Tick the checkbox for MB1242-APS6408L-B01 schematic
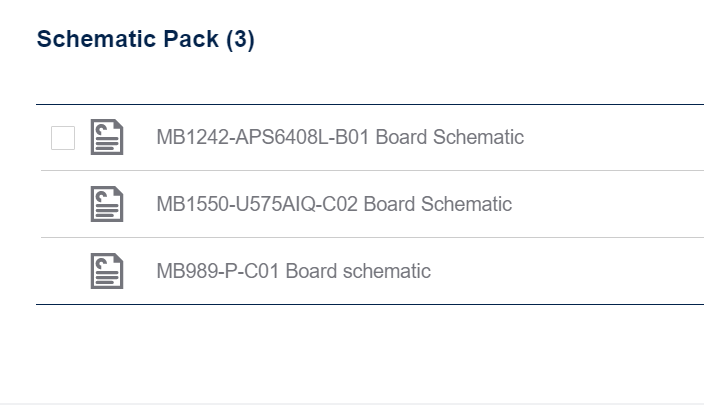This screenshot has height=405, width=704. (x=63, y=138)
